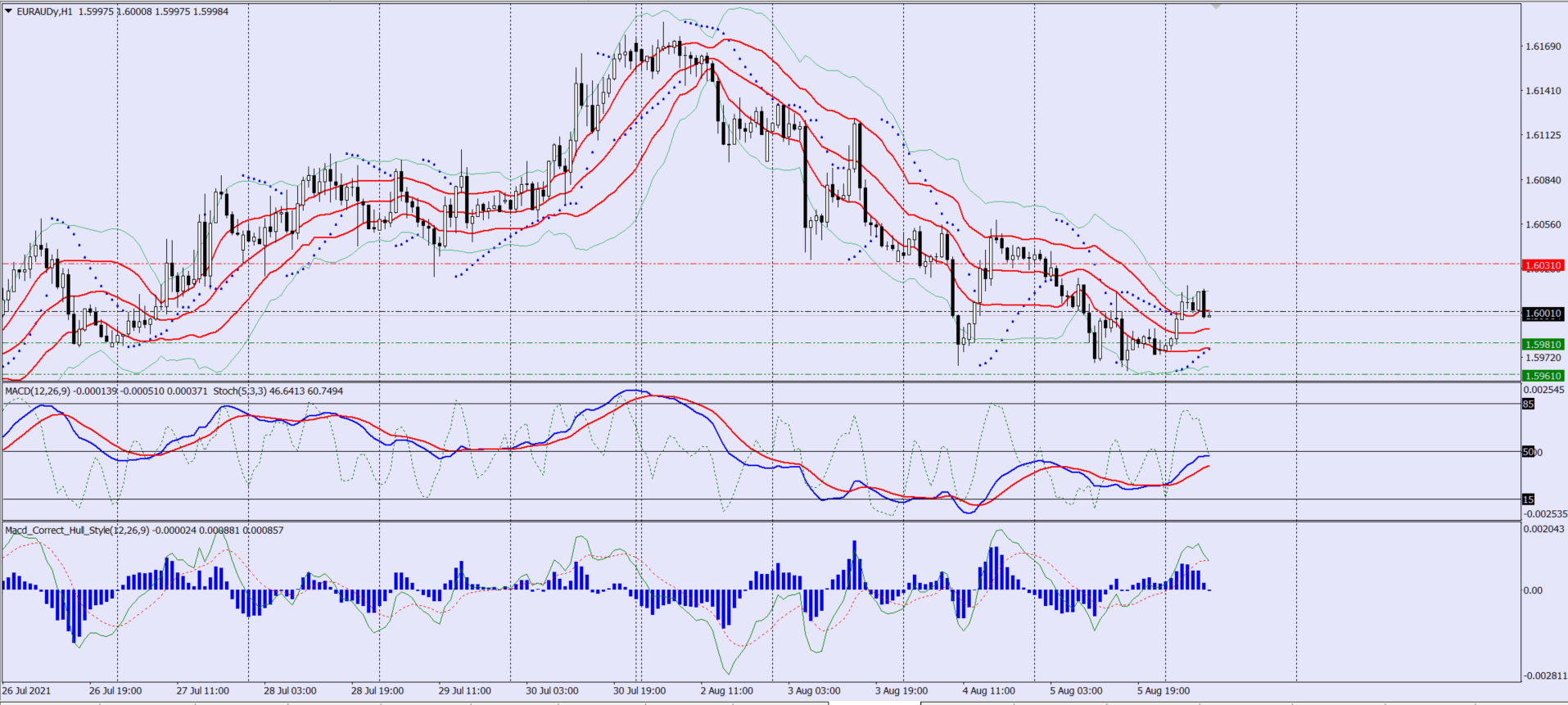Click the 1.60560 value on price scale
The image size is (1568, 705).
click(1543, 224)
